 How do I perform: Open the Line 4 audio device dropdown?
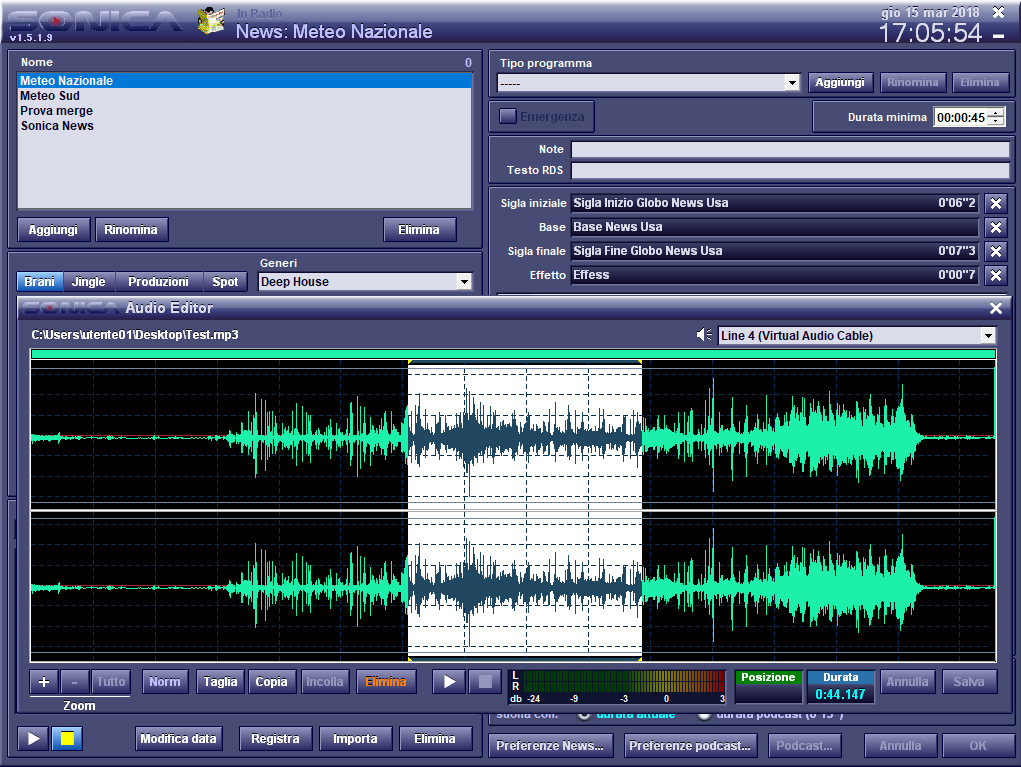(988, 336)
